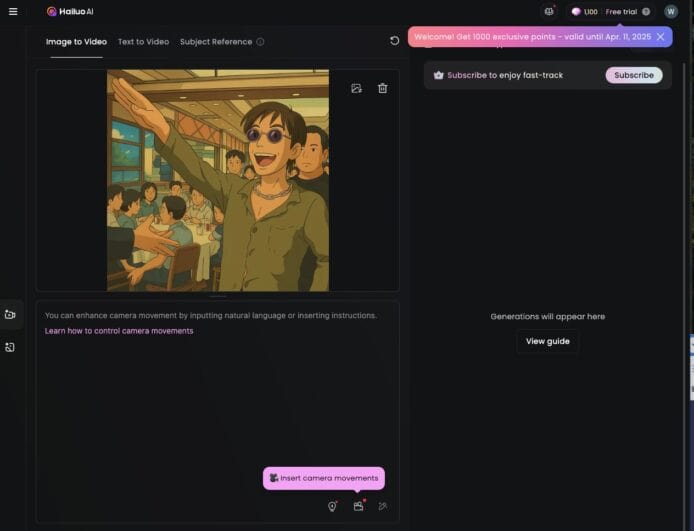Open the user avatar W

point(671,12)
